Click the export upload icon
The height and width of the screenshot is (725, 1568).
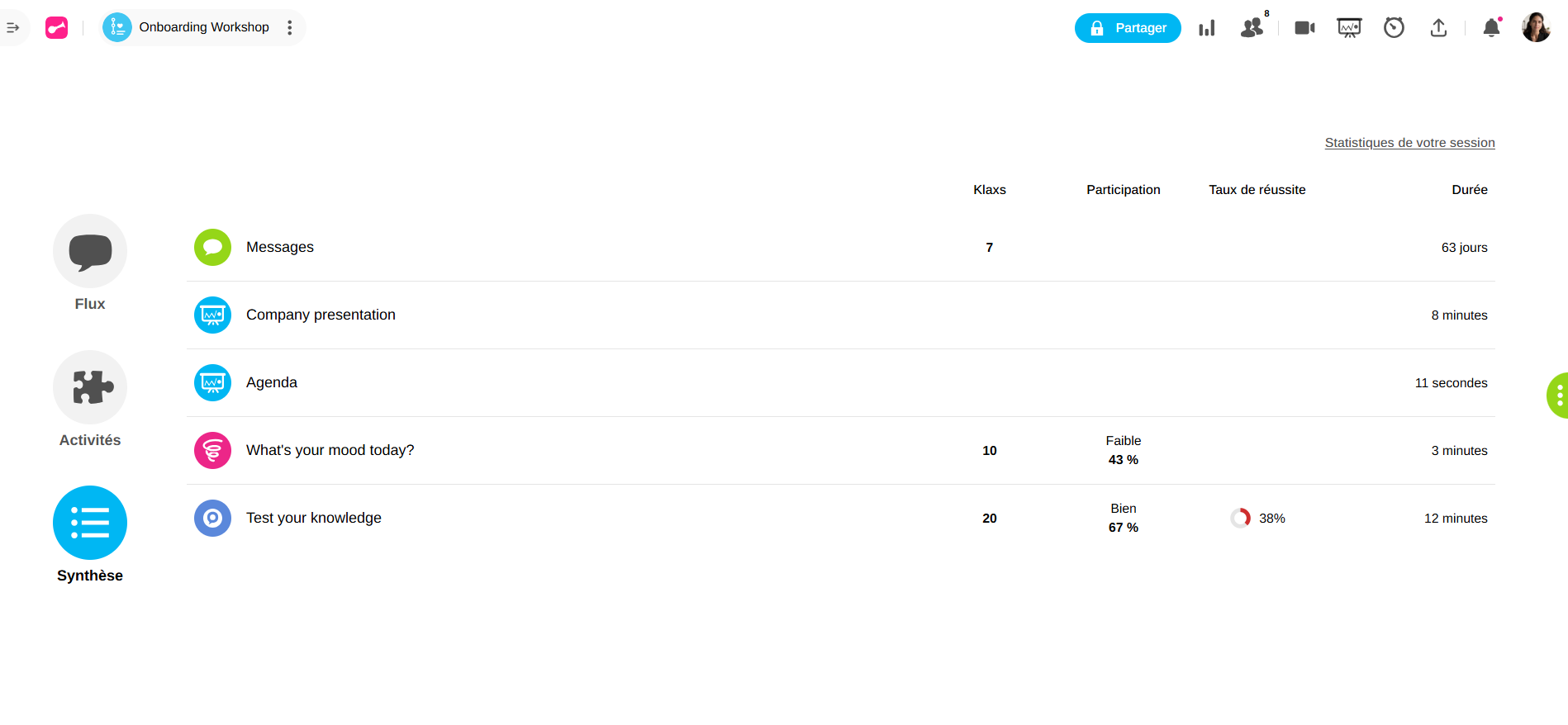[x=1438, y=28]
